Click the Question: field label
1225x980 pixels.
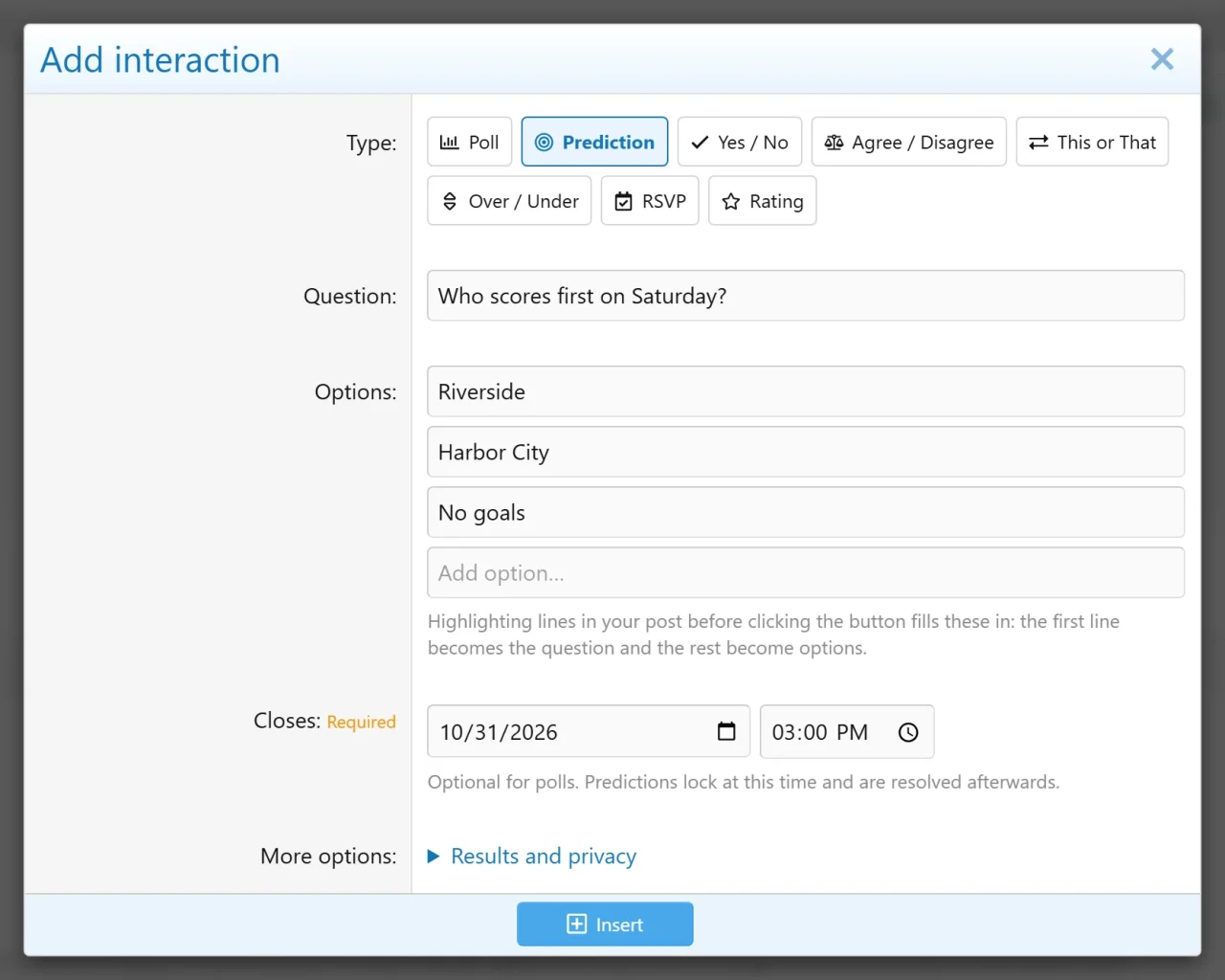[x=349, y=296]
